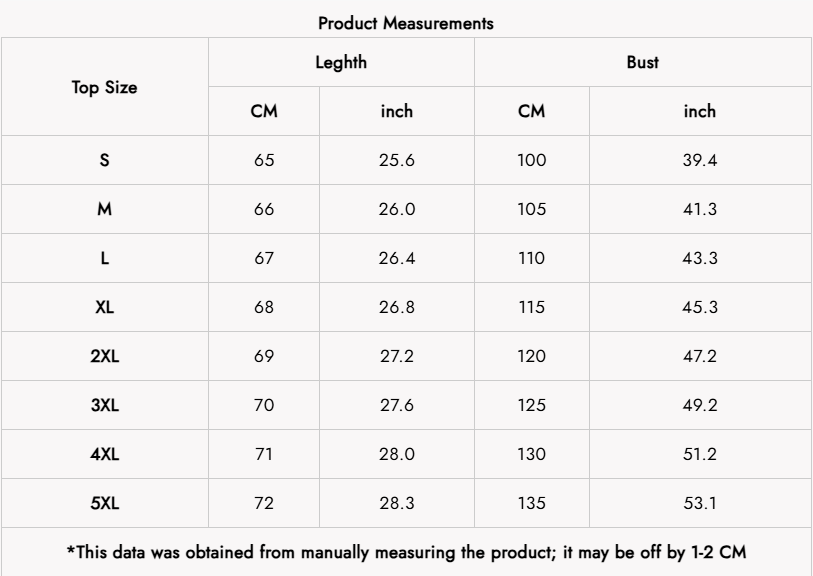813x576 pixels.
Task: Click the 25.6 inch length cell
Action: pos(397,162)
